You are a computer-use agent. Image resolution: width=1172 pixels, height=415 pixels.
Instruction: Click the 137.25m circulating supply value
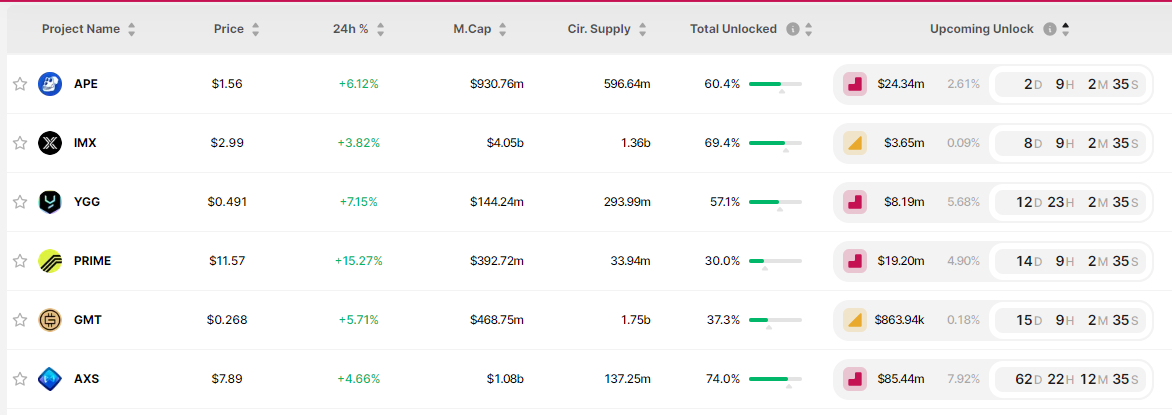pyautogui.click(x=627, y=379)
